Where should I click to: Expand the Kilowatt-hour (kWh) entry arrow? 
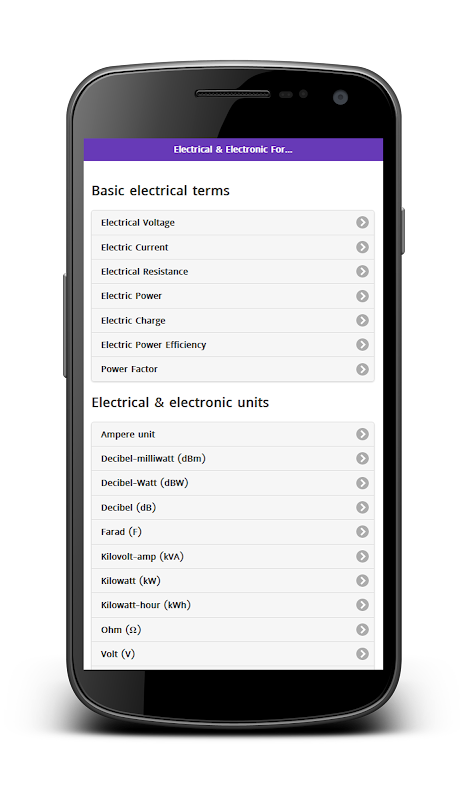click(362, 605)
